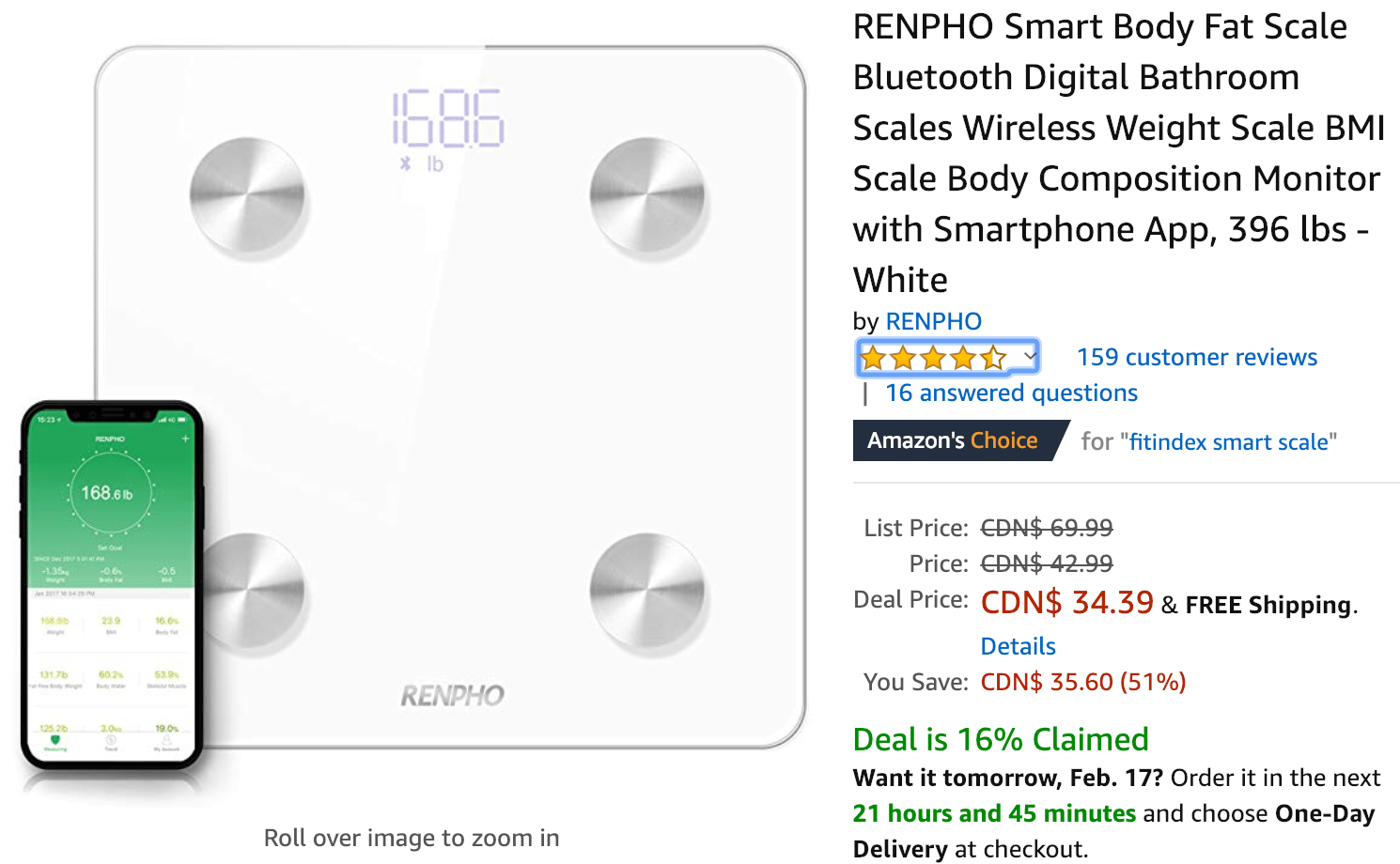Viewport: 1400px width, 864px height.
Task: Click the scale's digital weight display
Action: 448,118
